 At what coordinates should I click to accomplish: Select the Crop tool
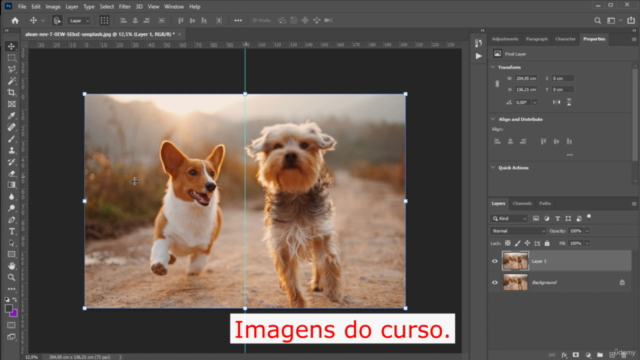pyautogui.click(x=11, y=92)
